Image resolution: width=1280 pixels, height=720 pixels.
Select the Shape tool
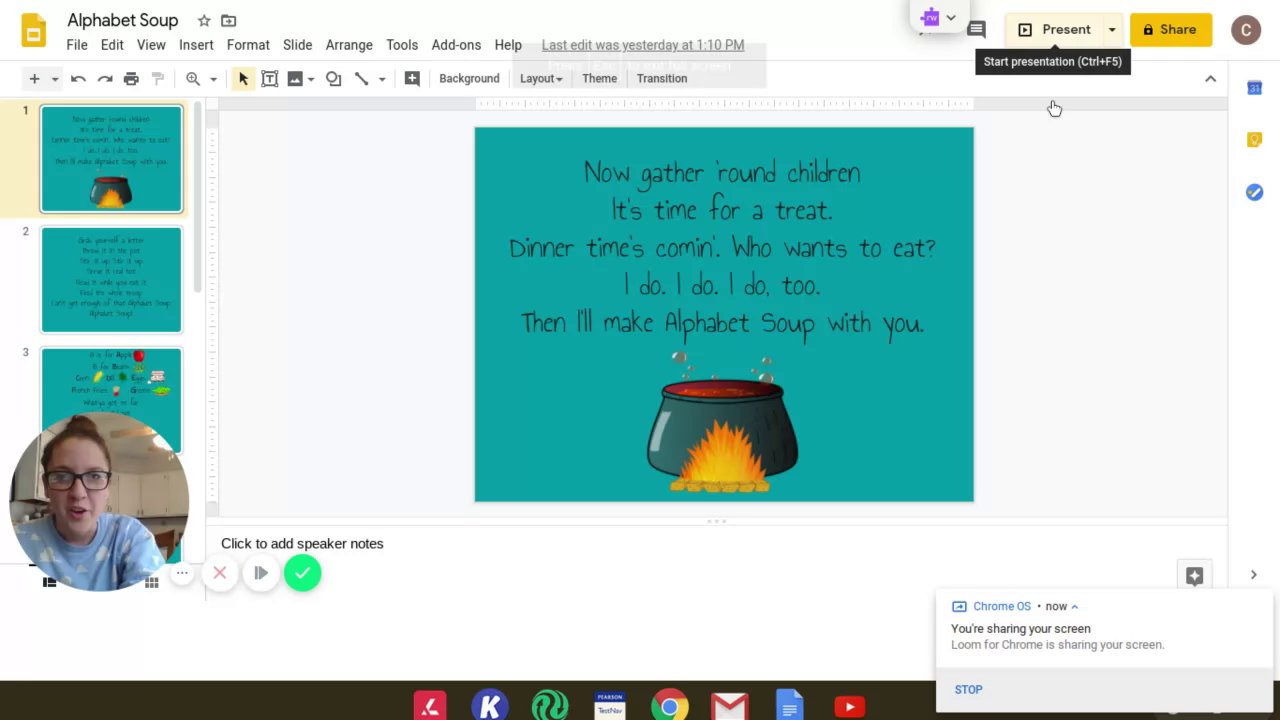334,78
